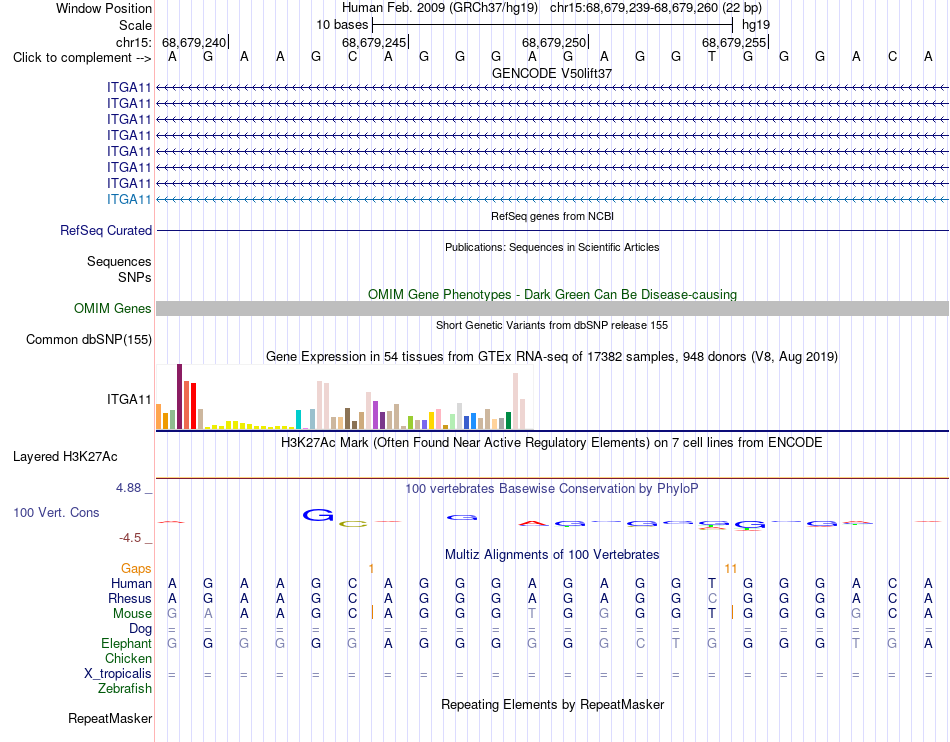Open the RefSeq Curated track label

tap(106, 230)
